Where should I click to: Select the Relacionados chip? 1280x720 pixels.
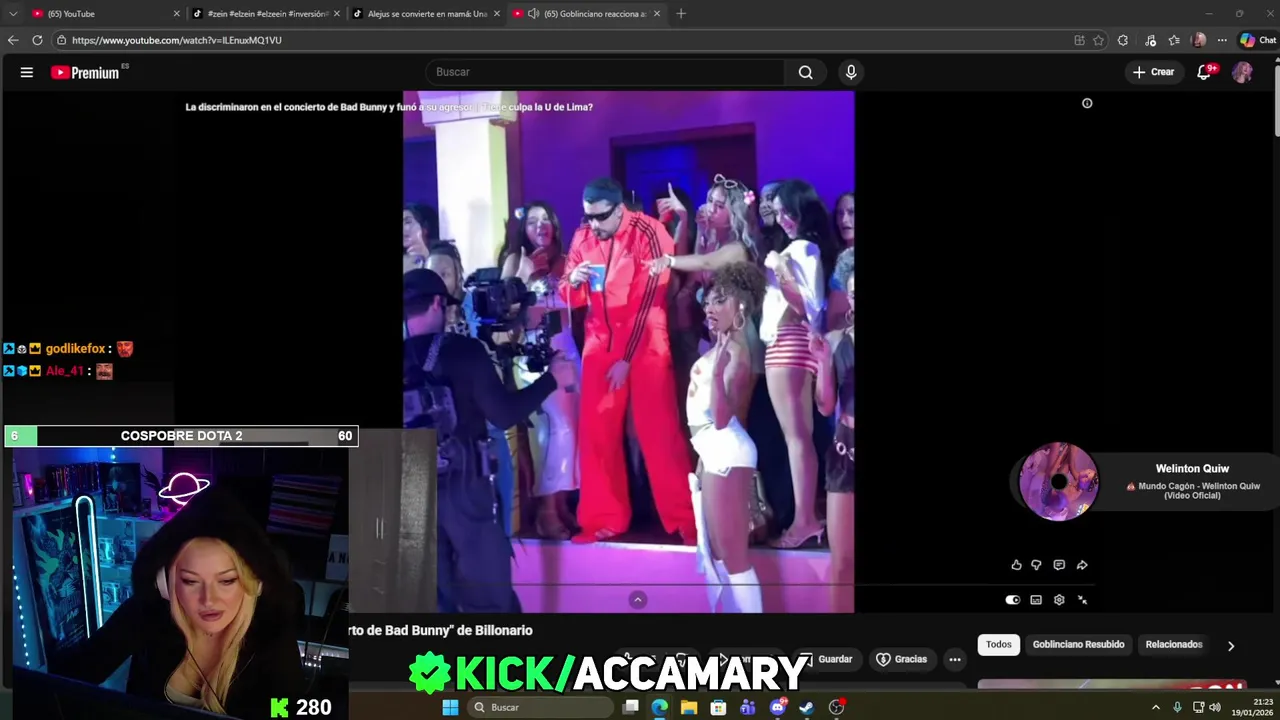click(1174, 645)
